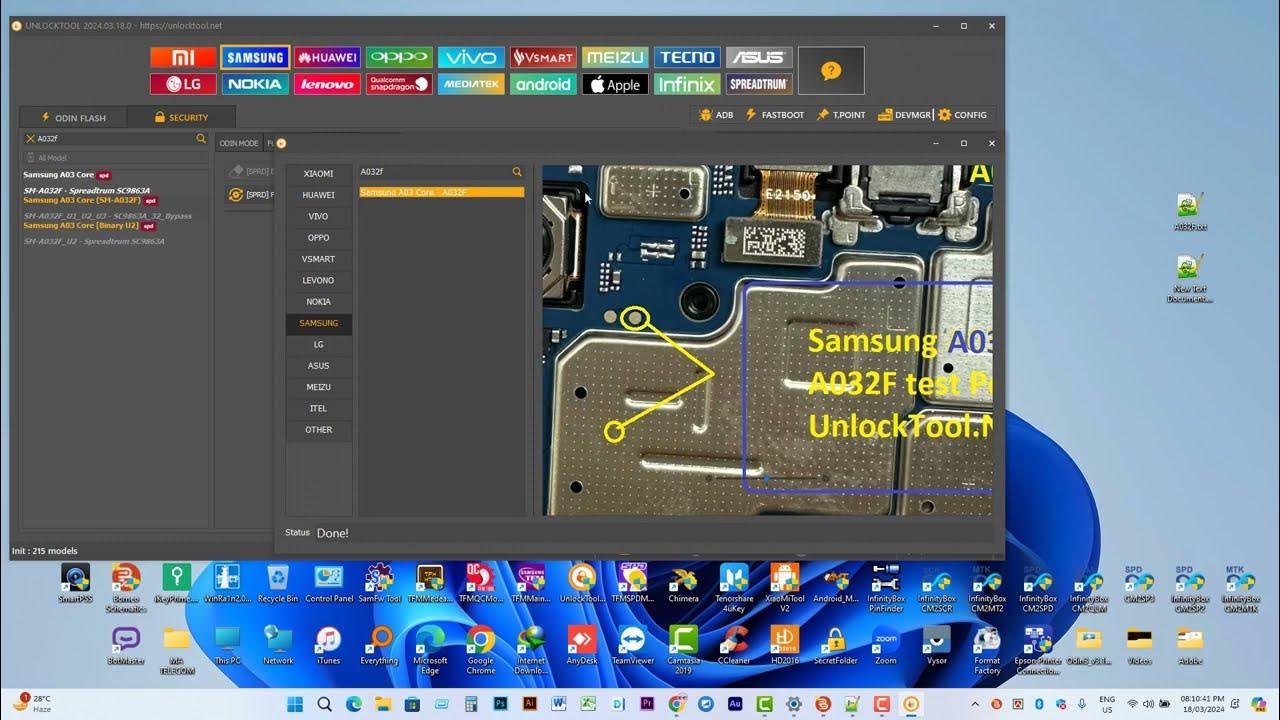Open Tenorshare 4uKey desktop shortcut
1280x720 pixels.
click(x=734, y=587)
